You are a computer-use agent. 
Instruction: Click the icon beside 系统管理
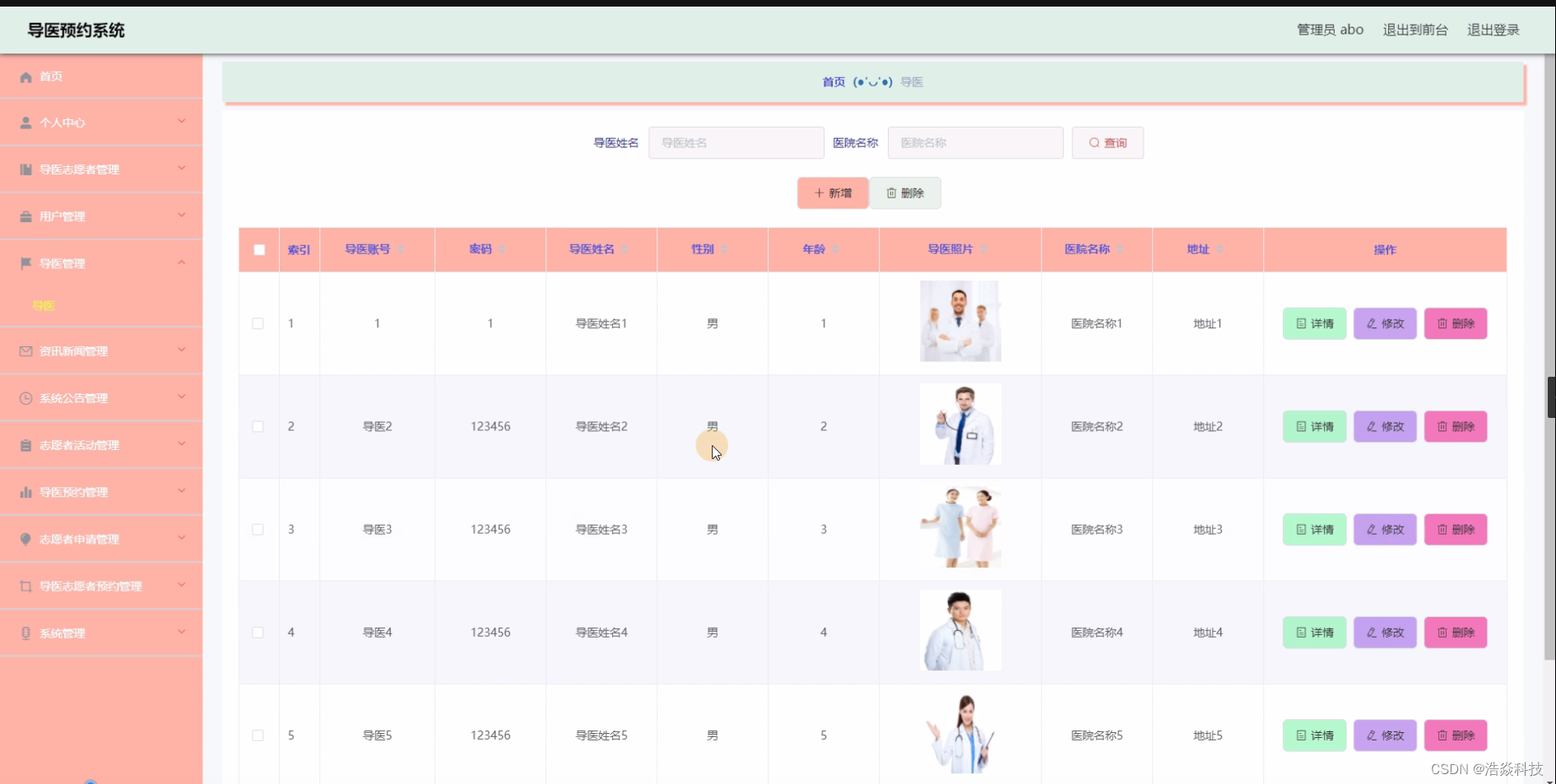click(x=26, y=633)
